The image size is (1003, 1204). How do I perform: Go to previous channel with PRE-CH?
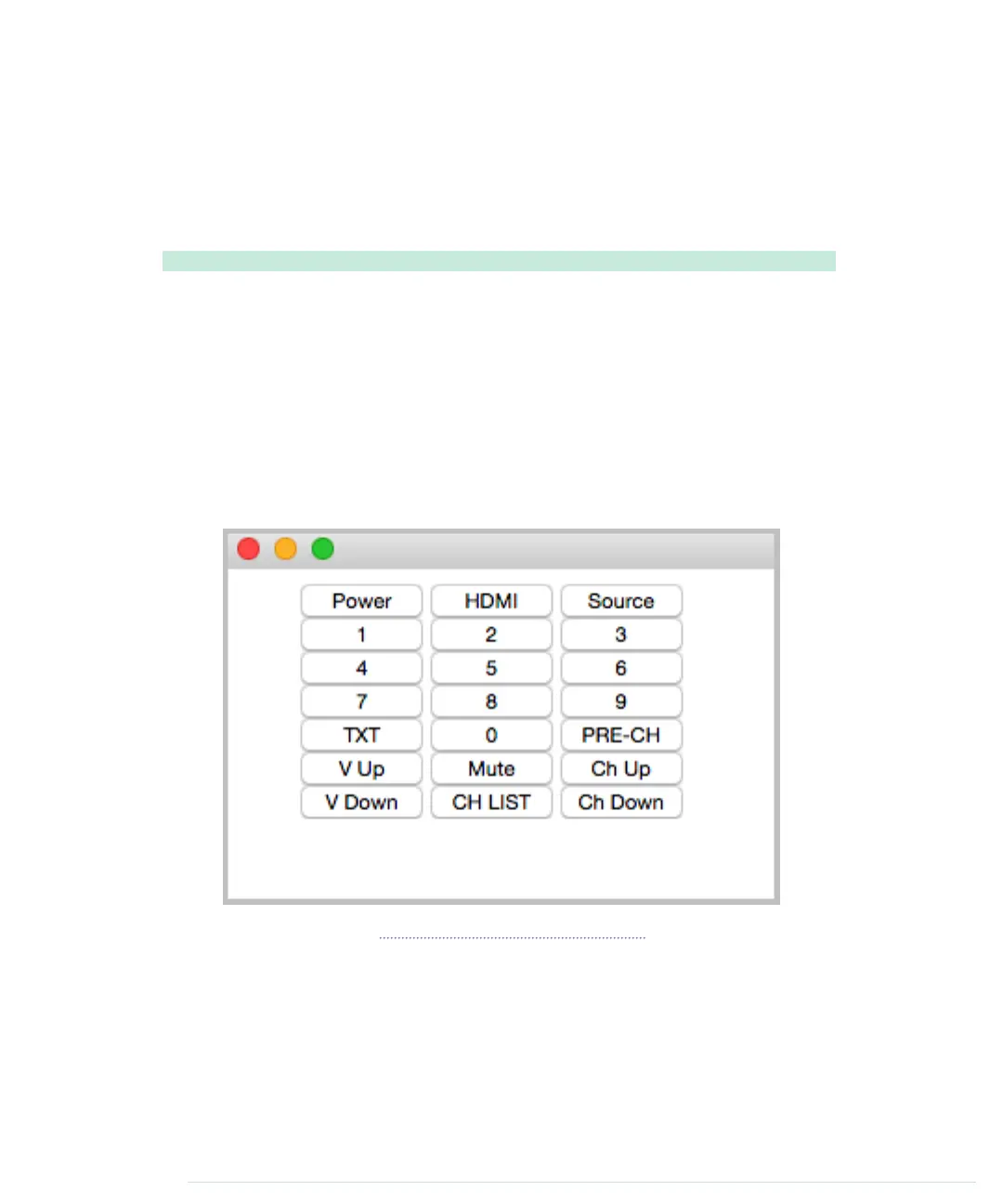[x=621, y=735]
